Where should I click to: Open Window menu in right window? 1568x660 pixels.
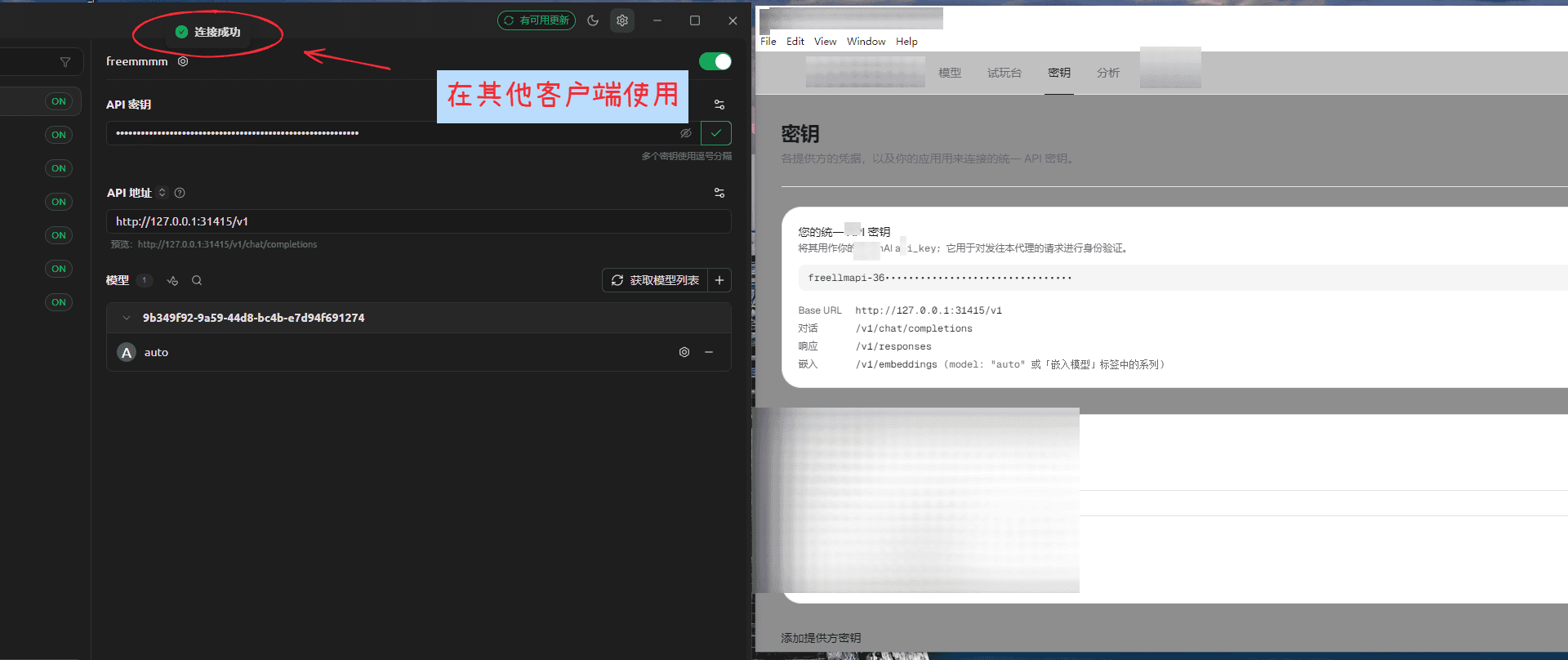[x=866, y=42]
